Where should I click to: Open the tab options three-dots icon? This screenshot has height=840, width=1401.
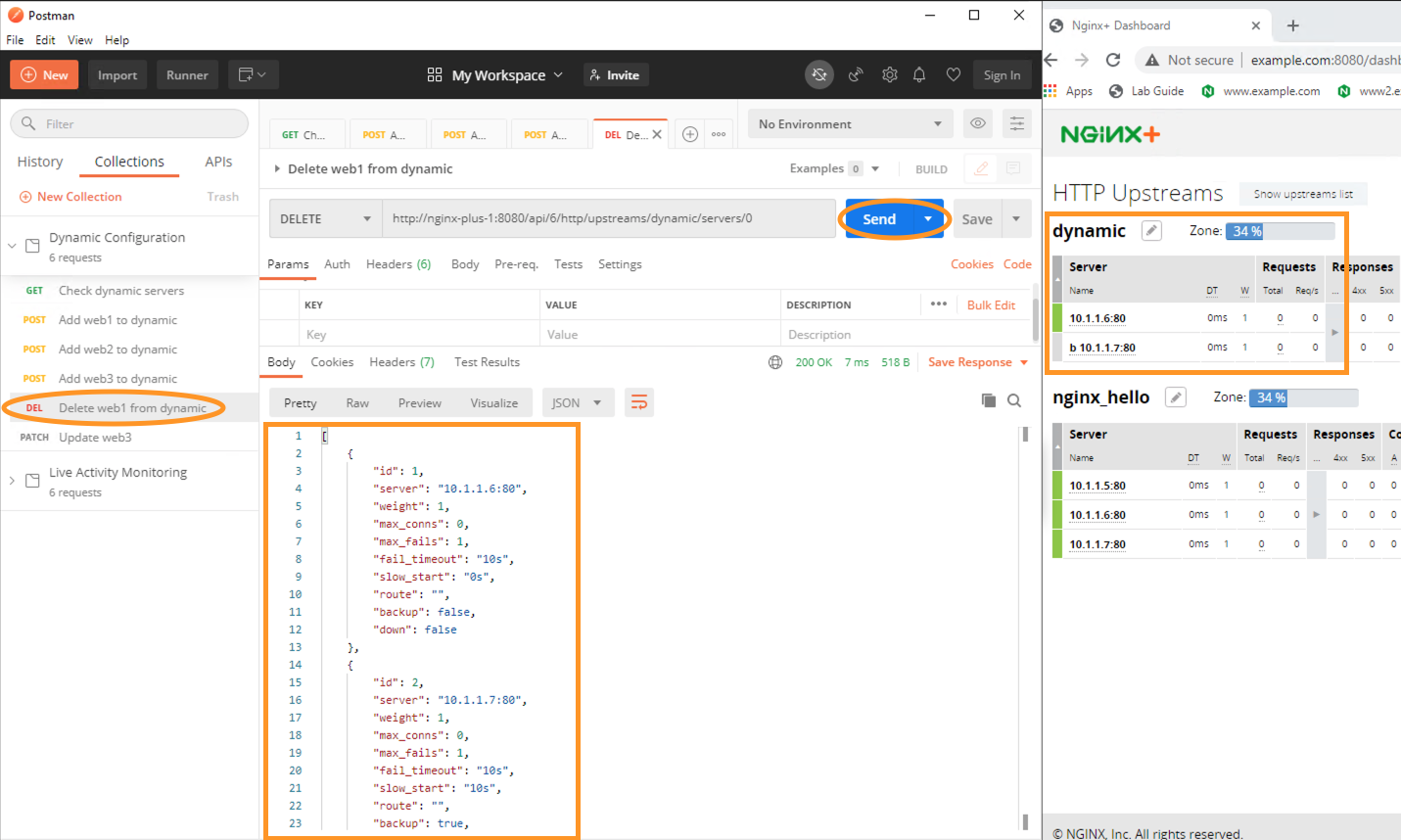719,134
